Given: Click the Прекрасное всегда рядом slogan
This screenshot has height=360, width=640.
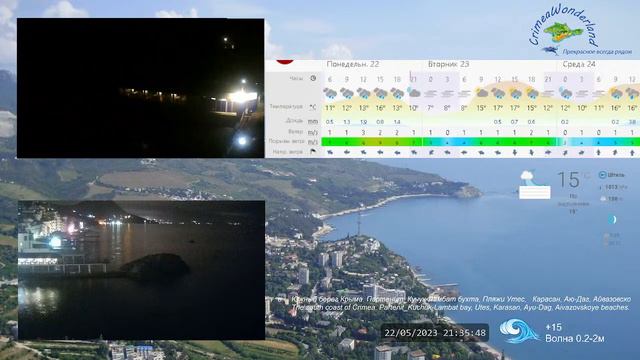Looking at the screenshot, I should 597,52.
